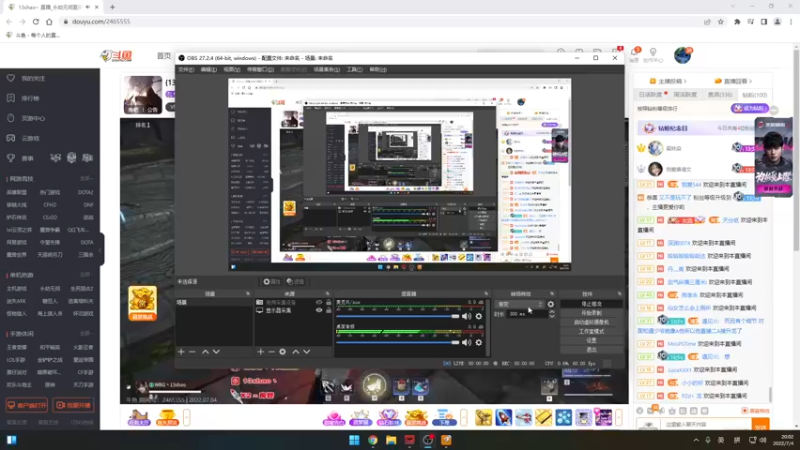Switch to weekly rank tab in Douyu chat panel
This screenshot has height=450, width=800.
[x=685, y=95]
